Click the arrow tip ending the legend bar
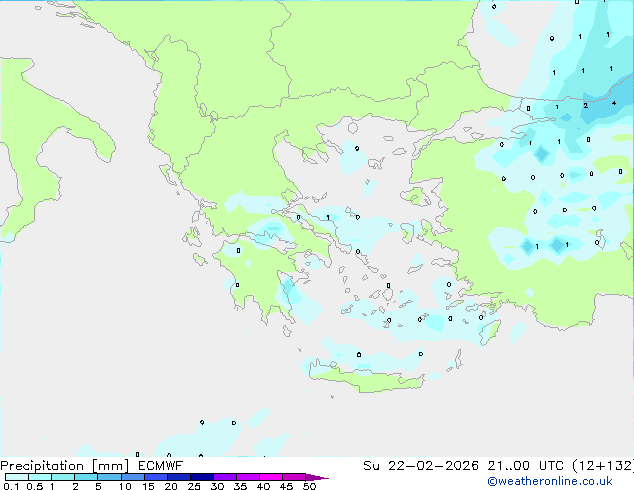This screenshot has height=490, width=634. pyautogui.click(x=317, y=477)
